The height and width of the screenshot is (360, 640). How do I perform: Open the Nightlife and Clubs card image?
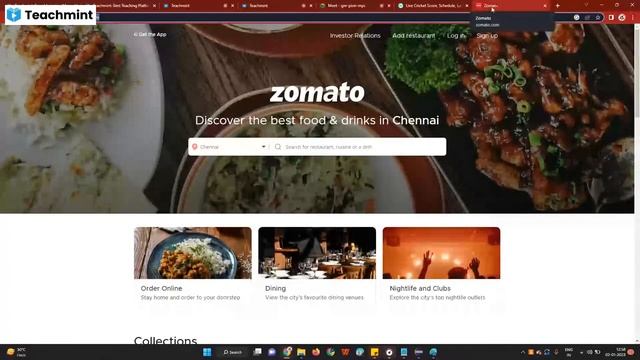tap(441, 253)
